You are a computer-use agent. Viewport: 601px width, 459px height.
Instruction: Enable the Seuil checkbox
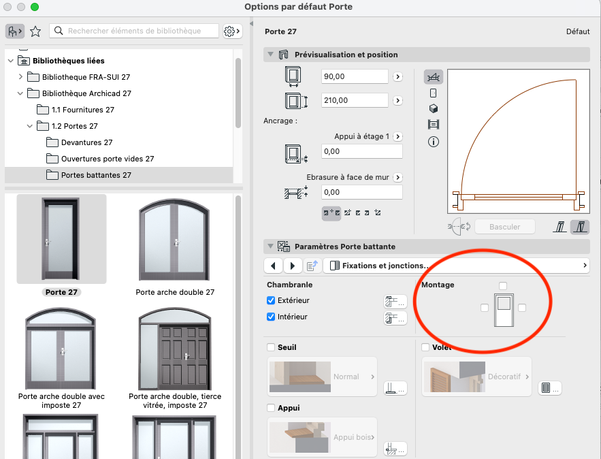271,347
